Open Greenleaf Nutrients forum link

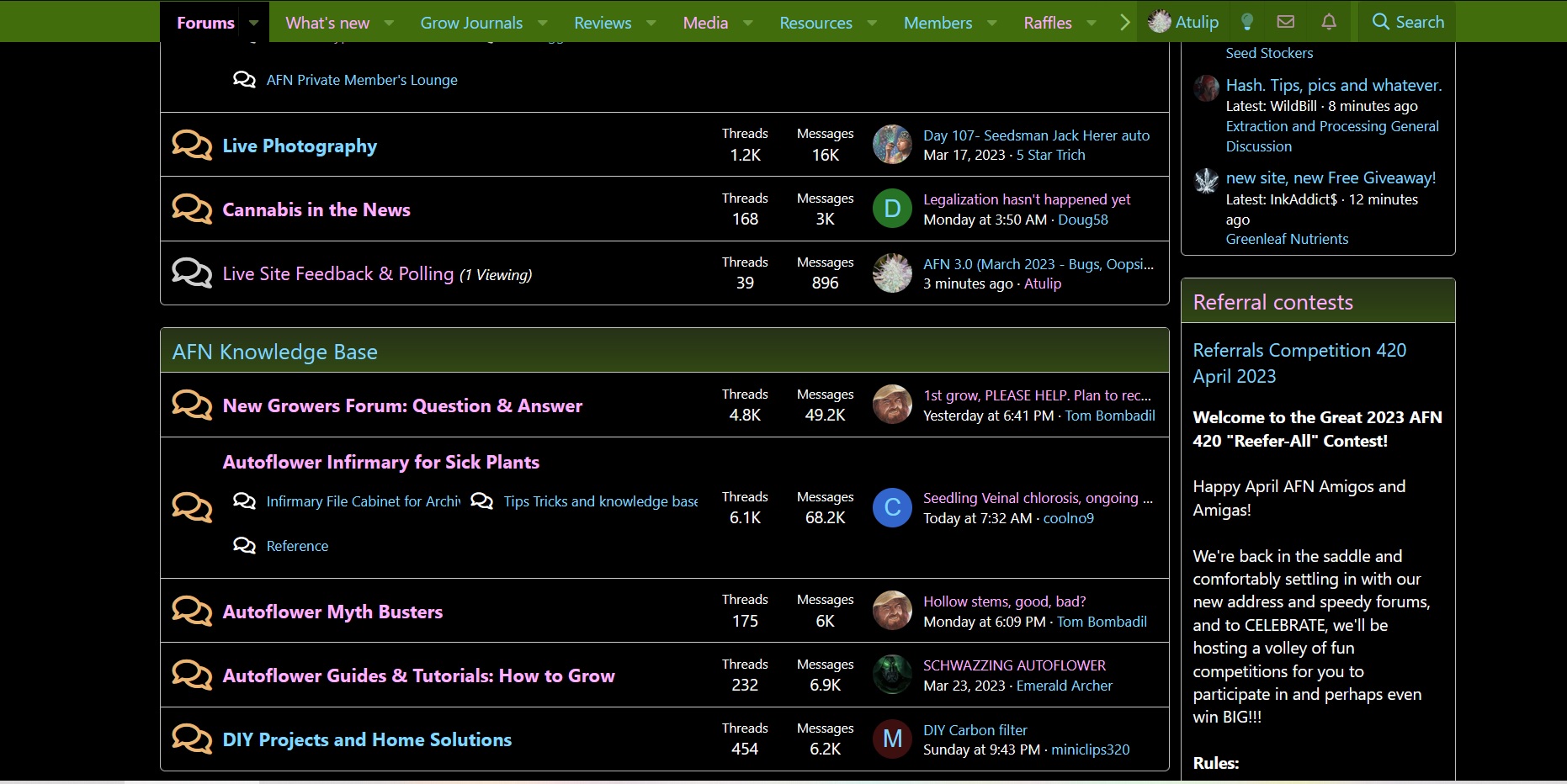pos(1287,239)
